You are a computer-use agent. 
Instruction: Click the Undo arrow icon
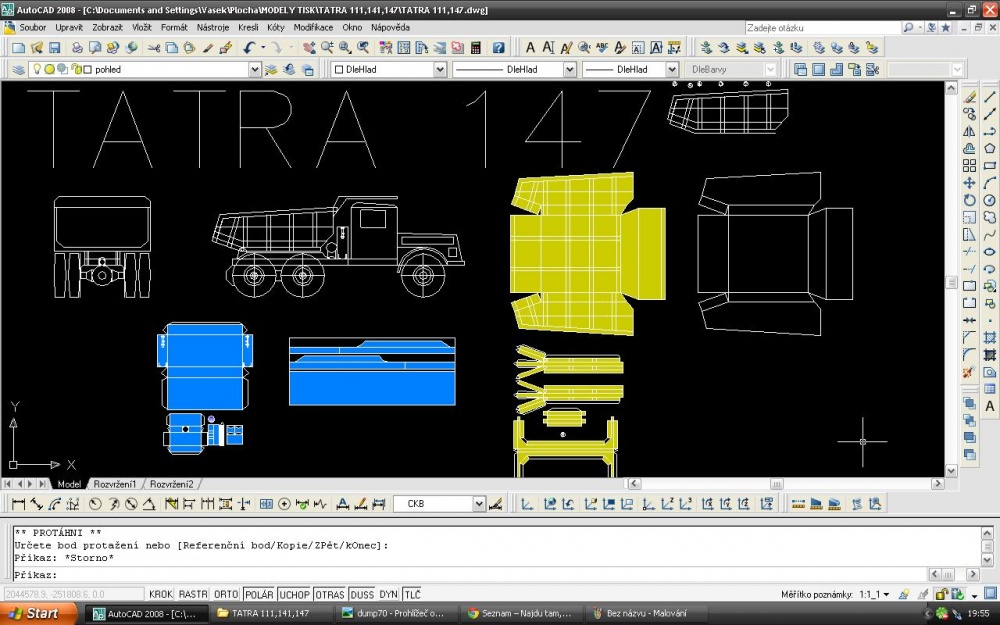[249, 48]
